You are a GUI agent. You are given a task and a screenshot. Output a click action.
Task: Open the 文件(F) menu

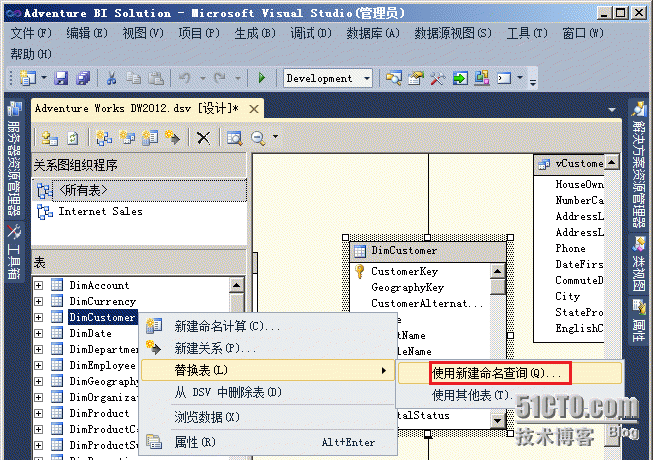[x=31, y=33]
